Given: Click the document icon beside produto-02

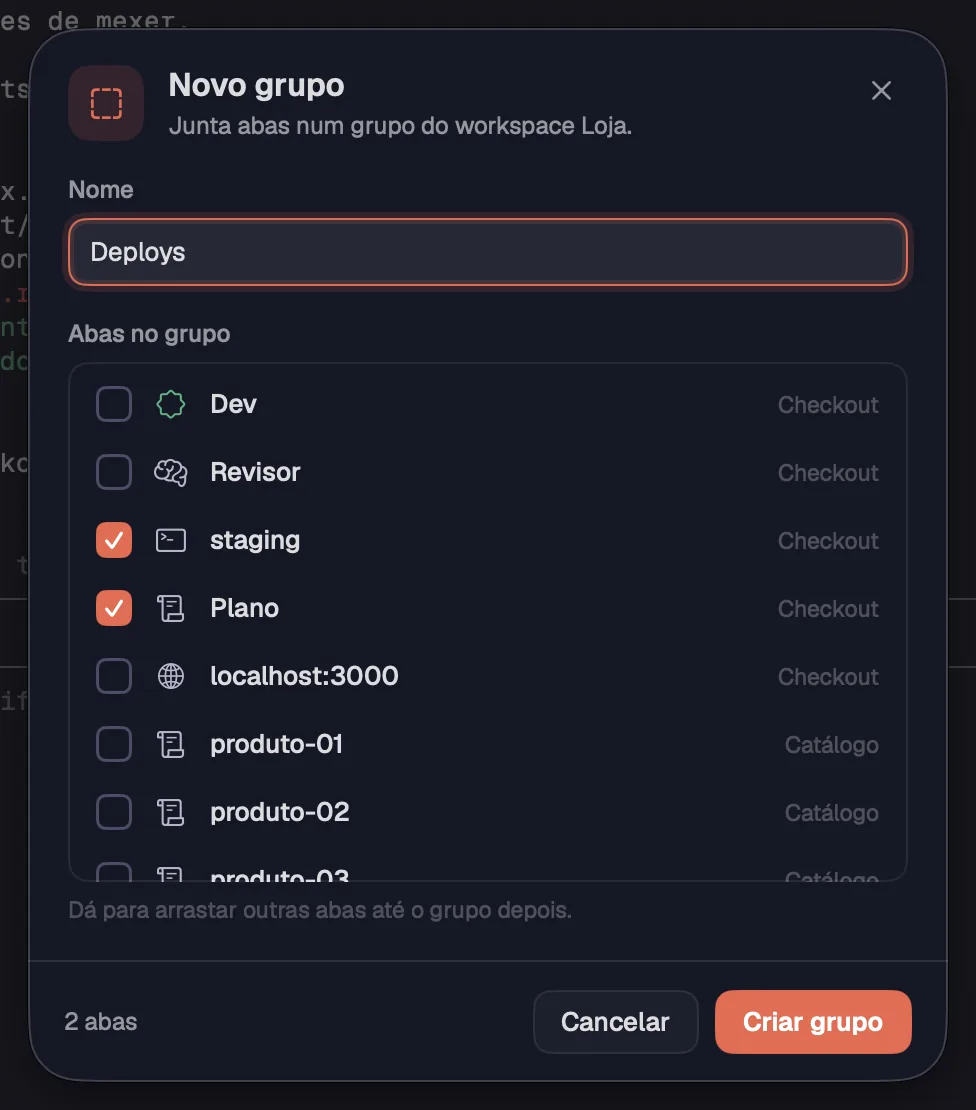Looking at the screenshot, I should click(x=171, y=812).
